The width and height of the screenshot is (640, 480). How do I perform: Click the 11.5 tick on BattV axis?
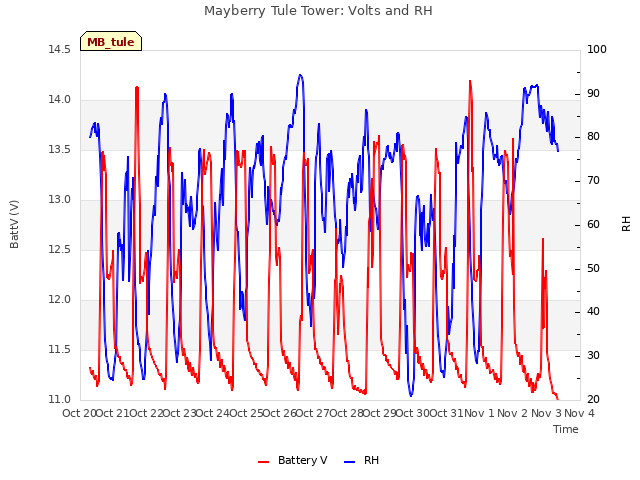coord(60,349)
